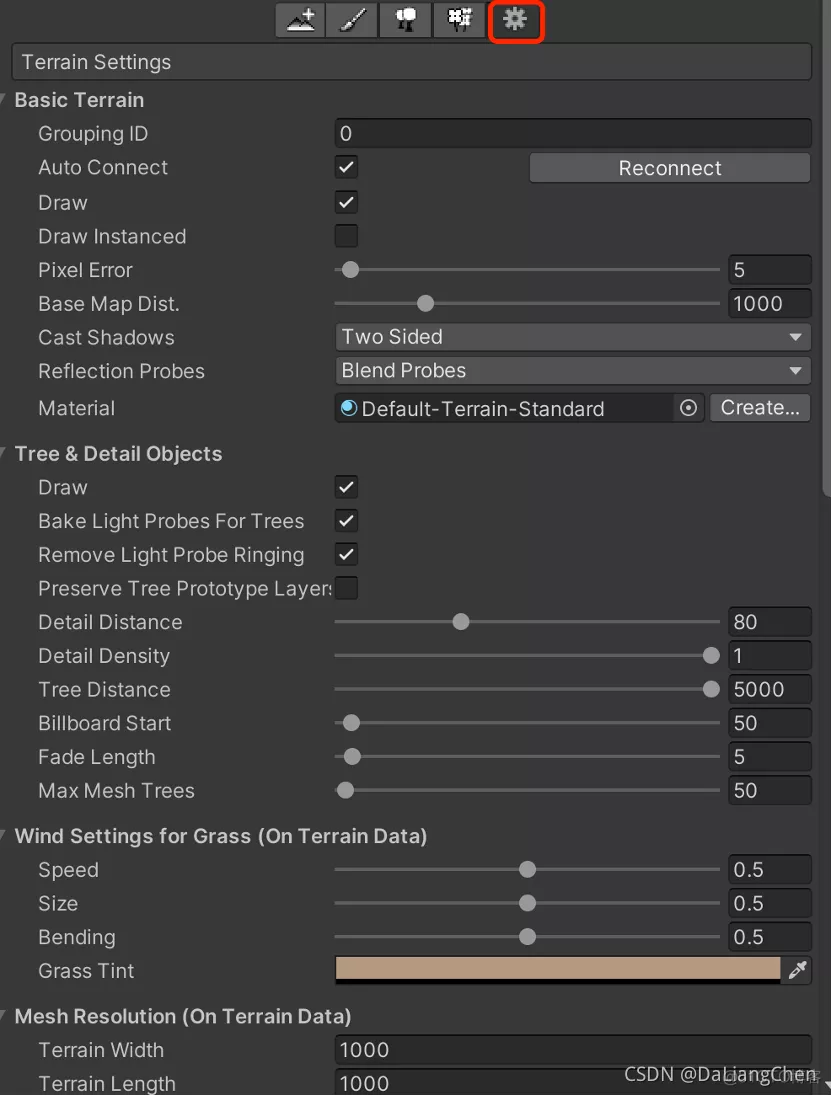The height and width of the screenshot is (1096, 832).
Task: Select the Paint Details tool
Action: (459, 20)
